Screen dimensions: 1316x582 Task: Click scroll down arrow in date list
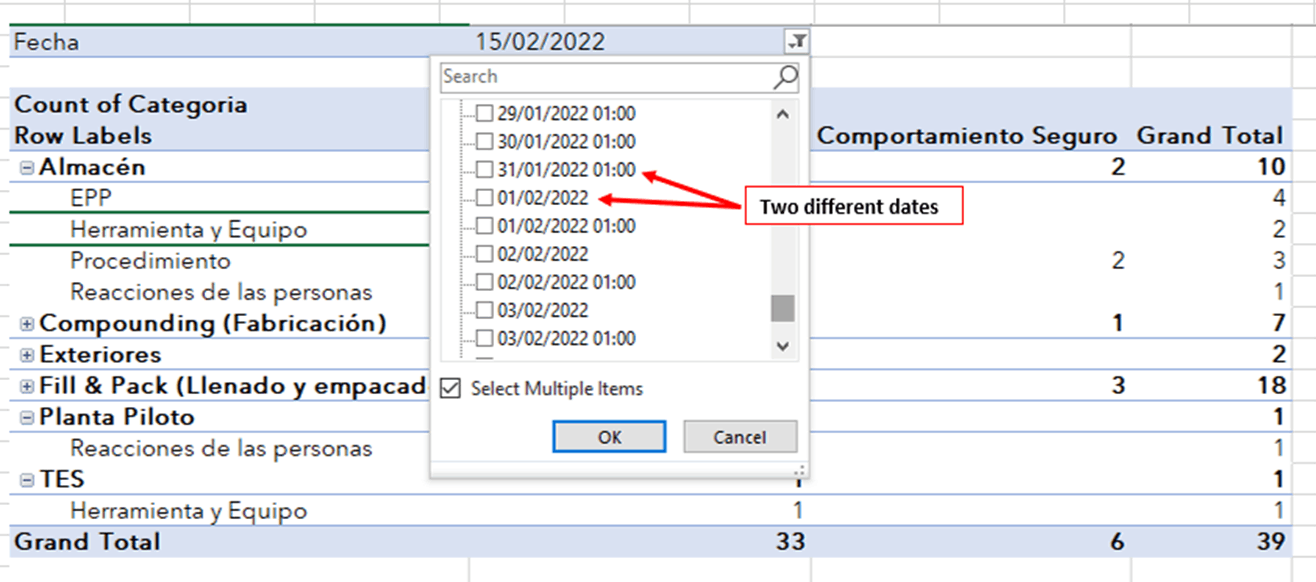[783, 346]
